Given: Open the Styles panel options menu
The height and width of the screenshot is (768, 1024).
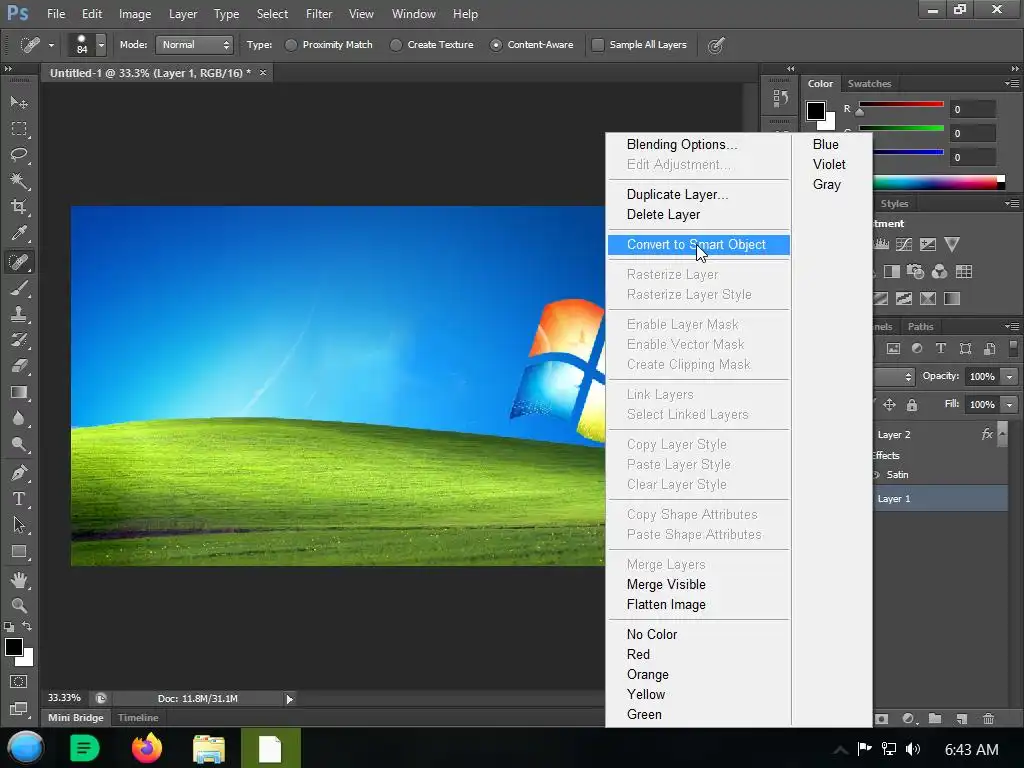Looking at the screenshot, I should (x=1012, y=204).
